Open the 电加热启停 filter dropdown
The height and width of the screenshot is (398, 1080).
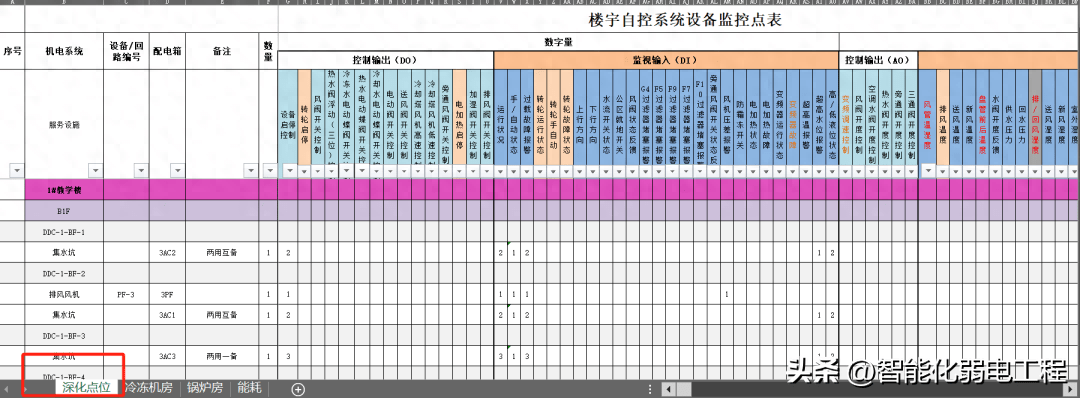(x=459, y=171)
